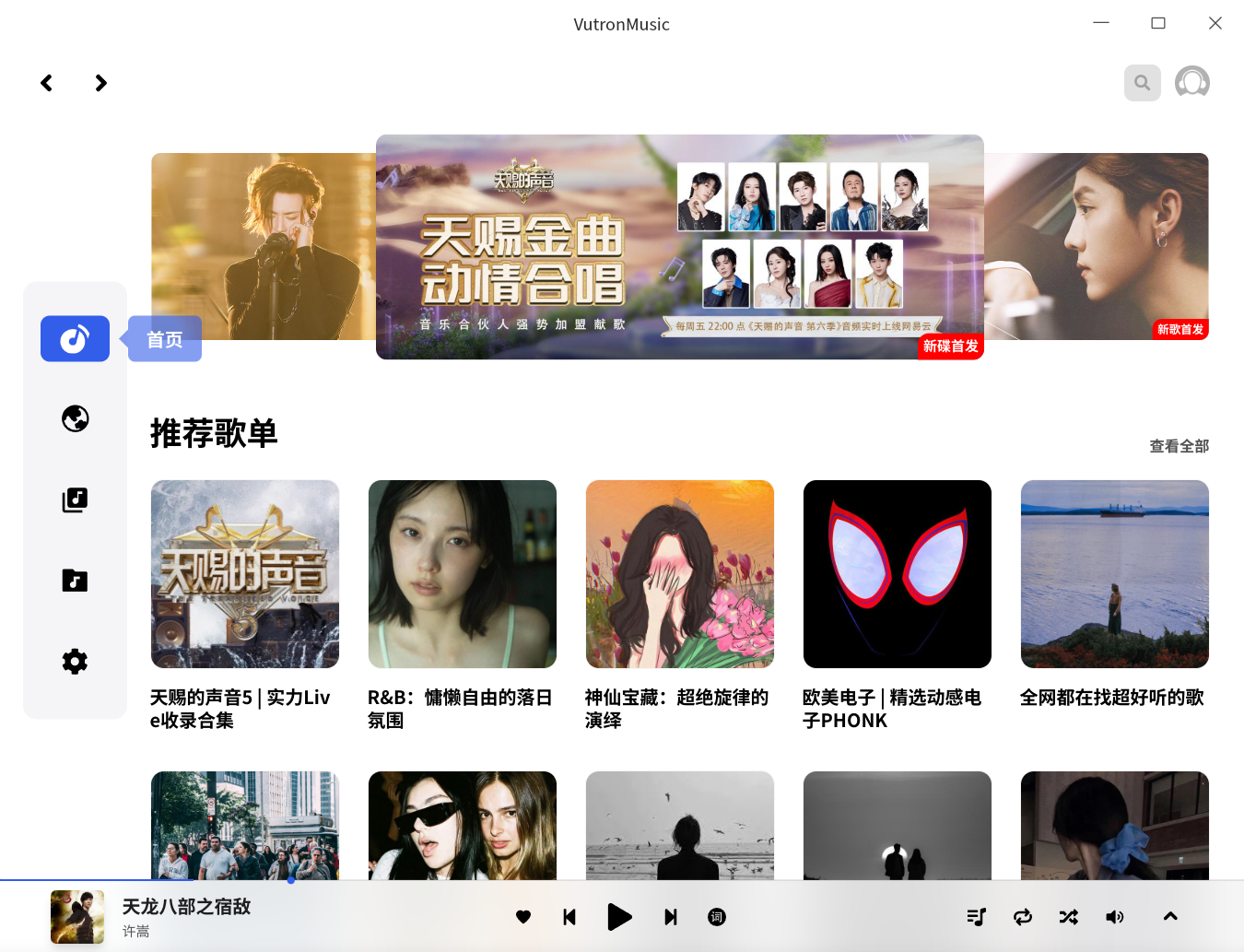This screenshot has height=952, width=1244.
Task: Open 天赐的声音5 playlist cover
Action: (x=245, y=574)
